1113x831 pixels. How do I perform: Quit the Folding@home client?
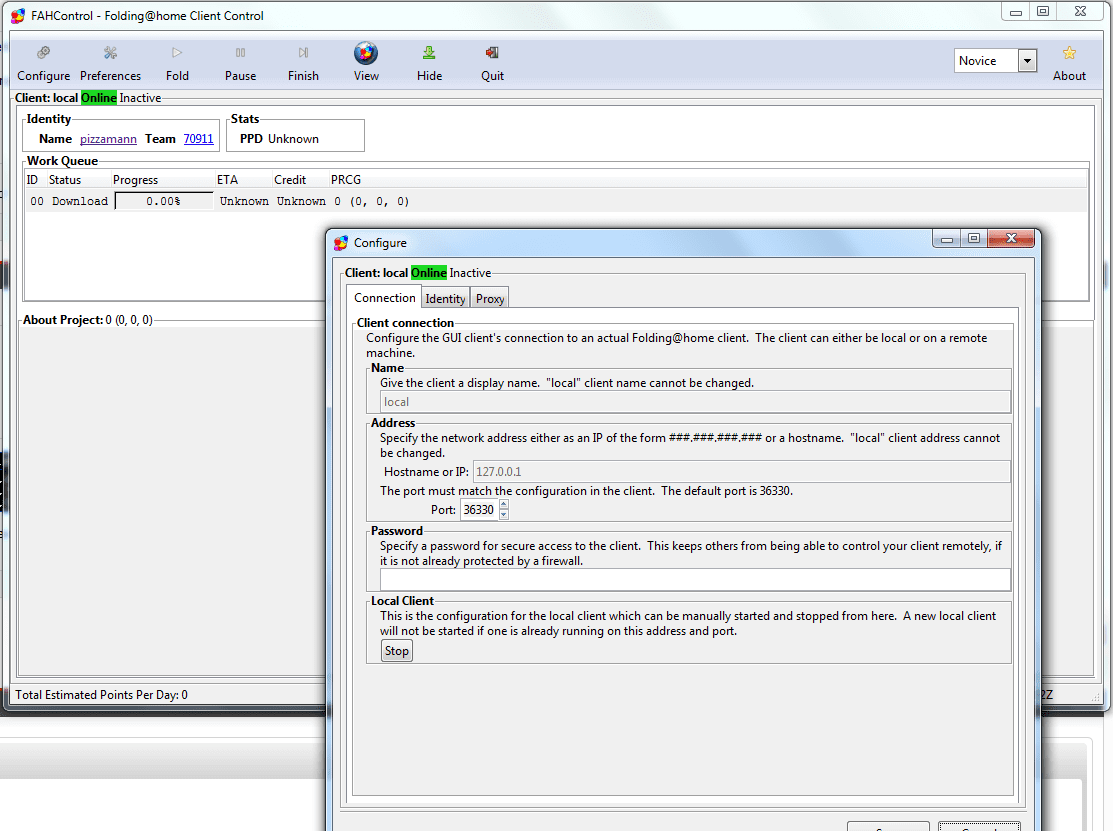pos(492,63)
